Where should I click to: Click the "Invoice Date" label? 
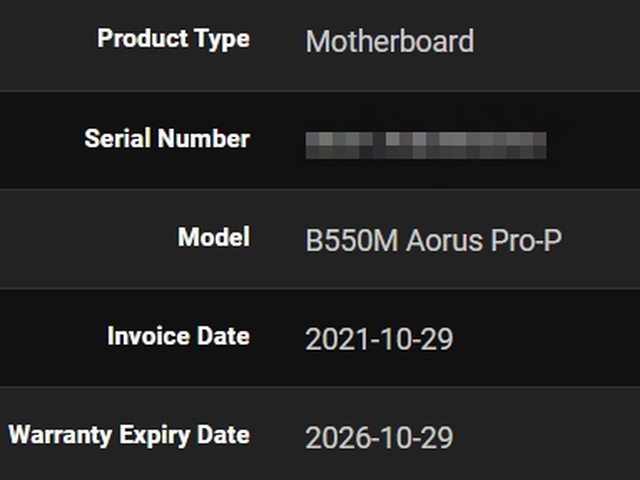tap(179, 336)
